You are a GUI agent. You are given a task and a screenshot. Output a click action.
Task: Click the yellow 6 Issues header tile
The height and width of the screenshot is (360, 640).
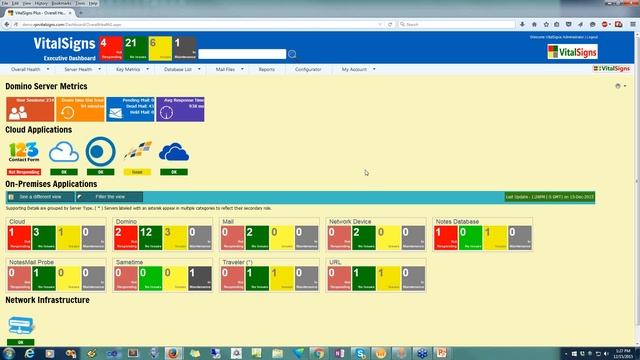[x=160, y=48]
